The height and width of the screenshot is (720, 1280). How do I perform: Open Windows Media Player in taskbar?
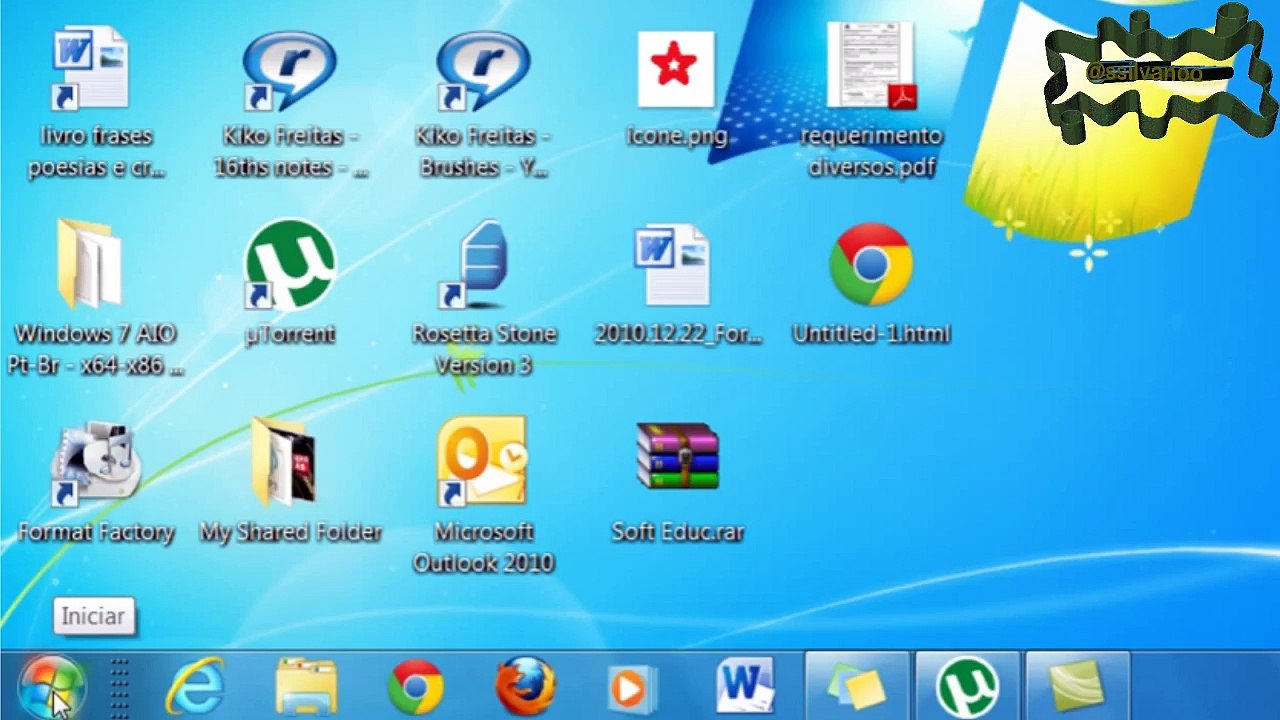click(x=632, y=688)
